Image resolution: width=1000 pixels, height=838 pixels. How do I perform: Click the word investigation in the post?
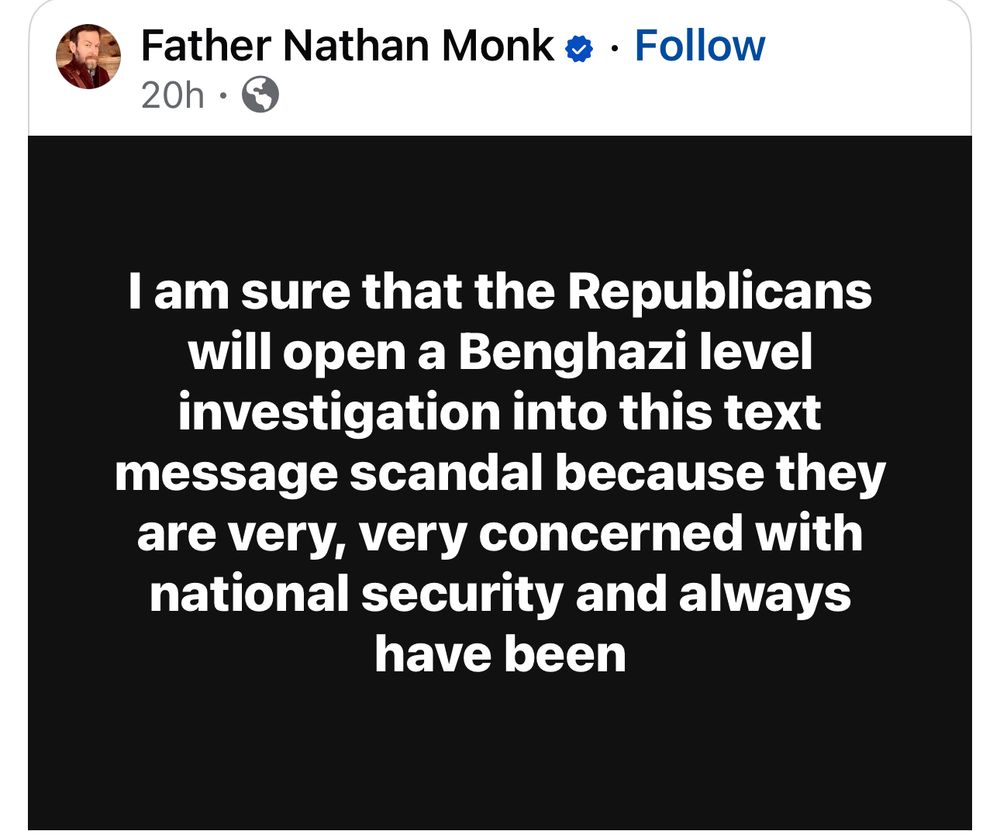tap(339, 415)
